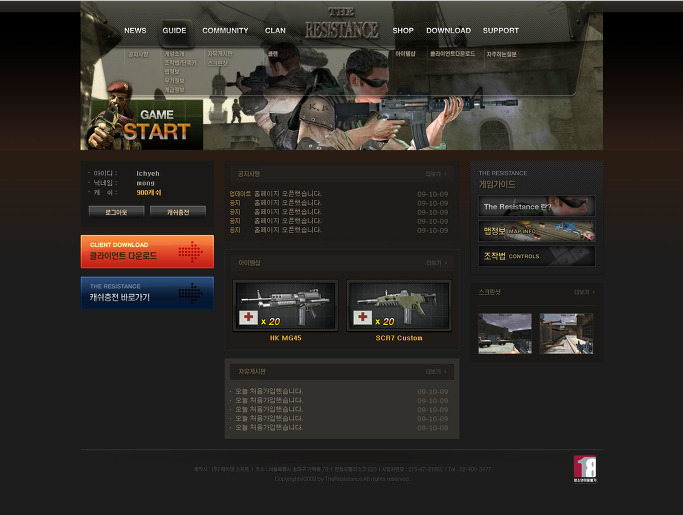The image size is (683, 515).
Task: Open the GUIDE menu
Action: click(x=174, y=30)
